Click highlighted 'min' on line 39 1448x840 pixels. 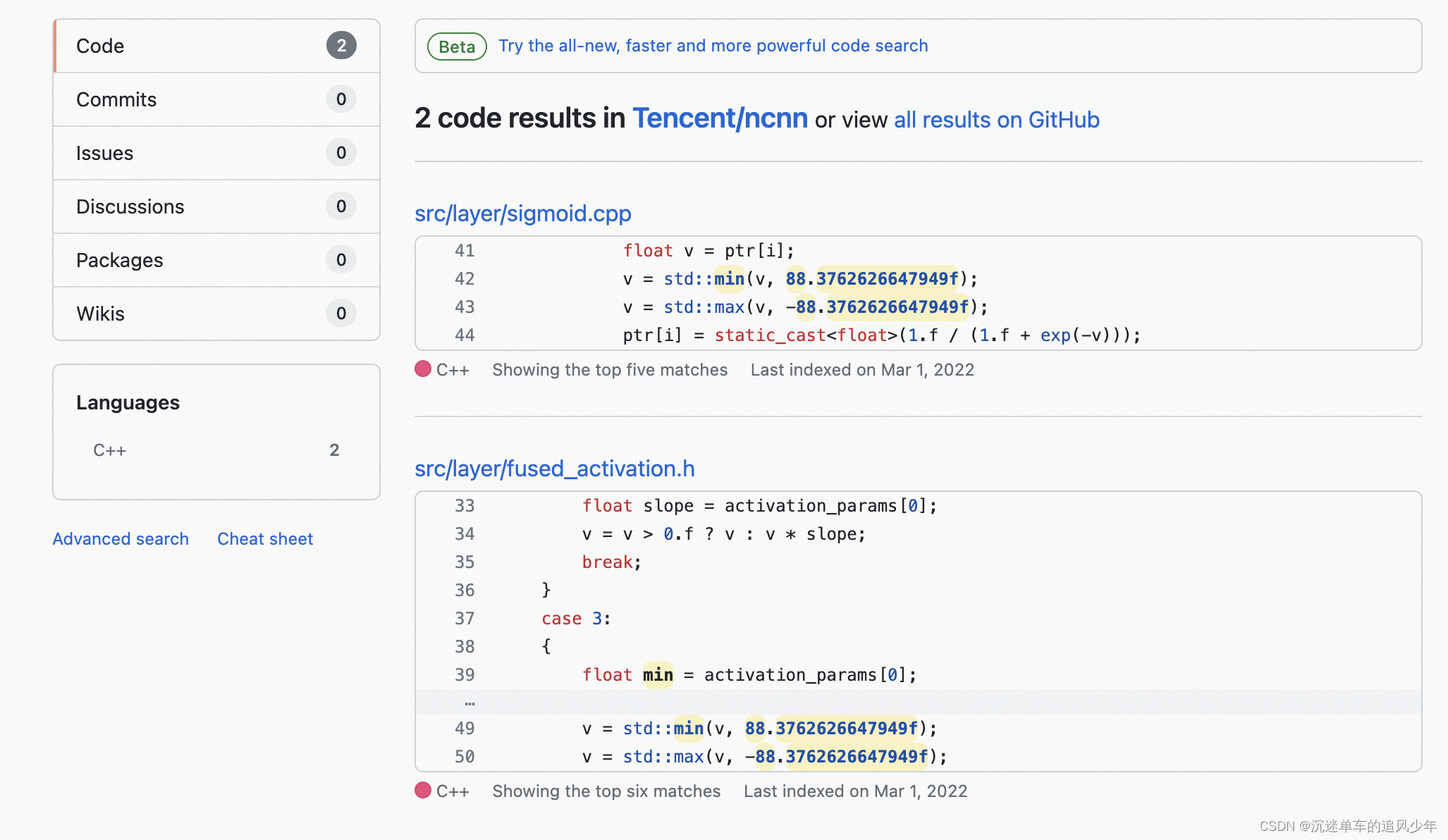point(658,675)
